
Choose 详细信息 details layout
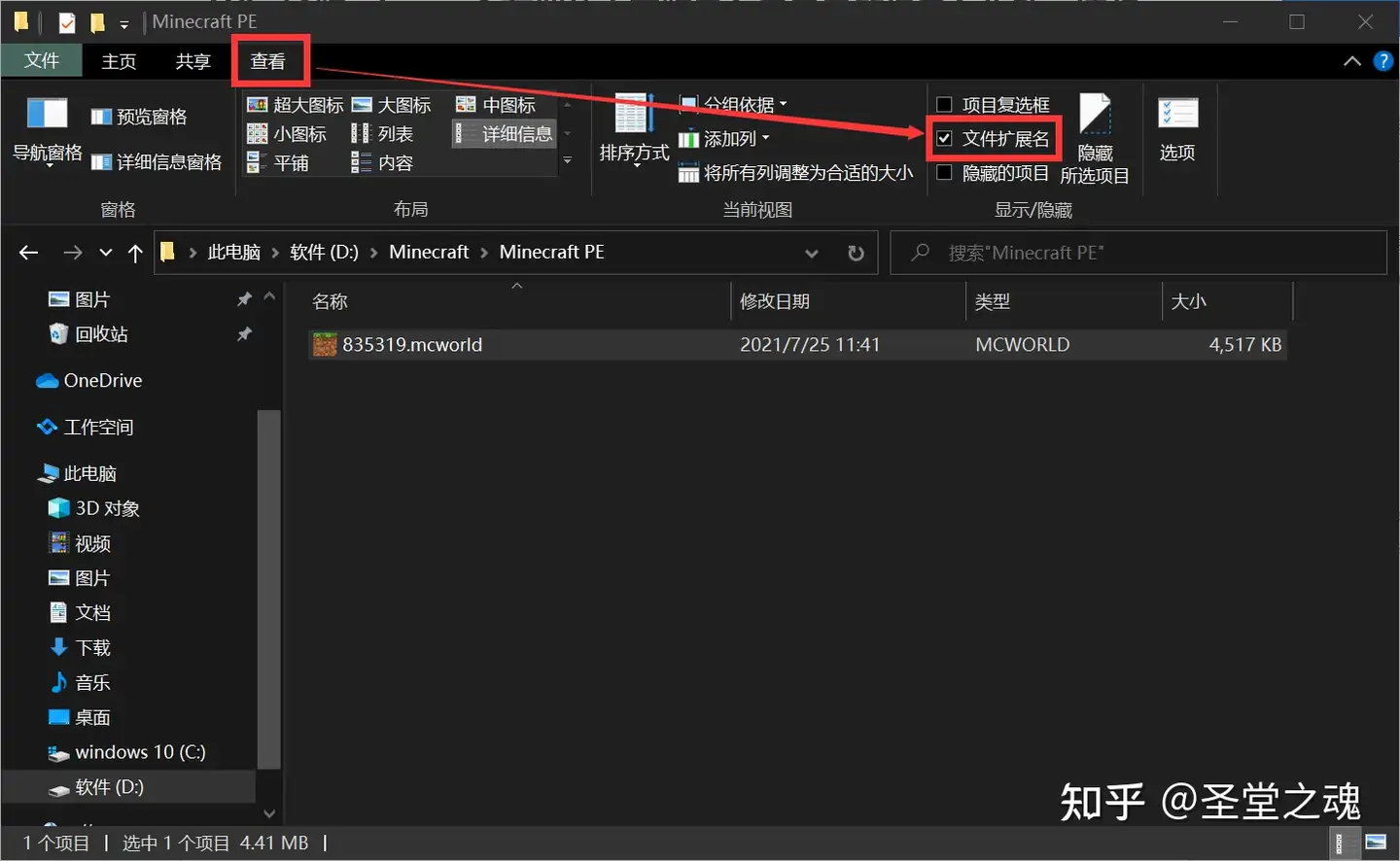pos(505,134)
